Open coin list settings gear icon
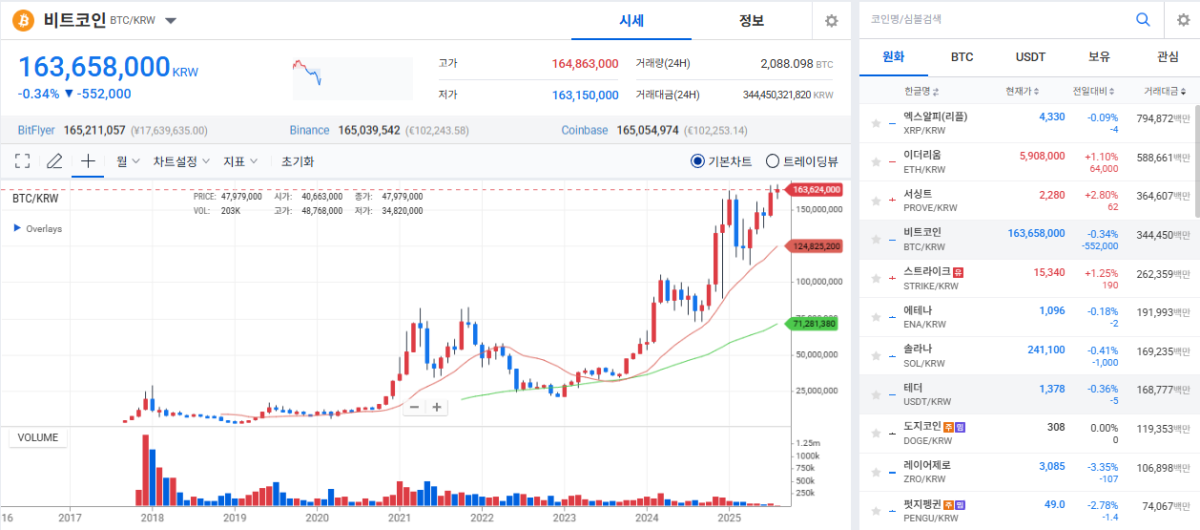The height and width of the screenshot is (530, 1200). pos(1182,19)
